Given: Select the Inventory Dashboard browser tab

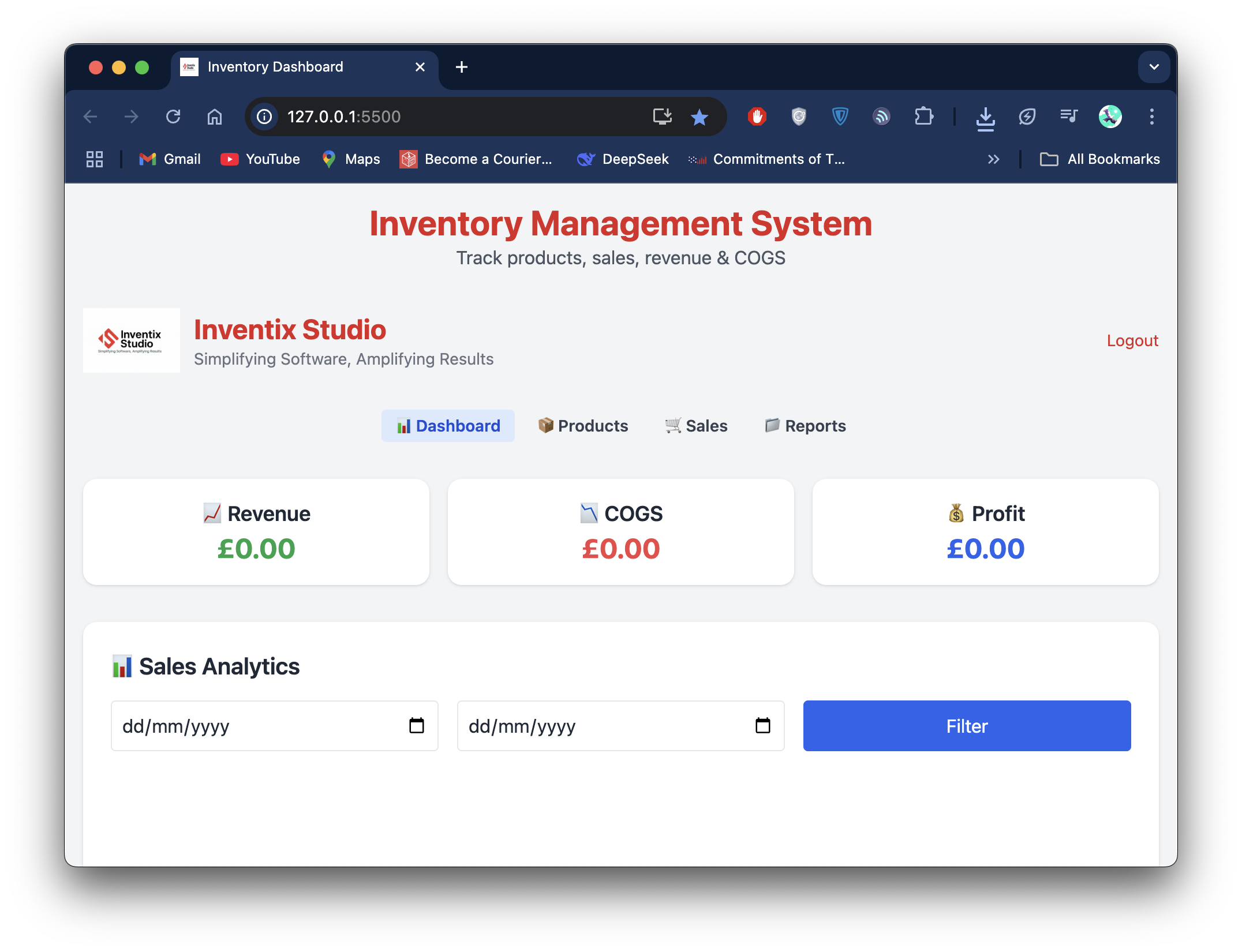Looking at the screenshot, I should 304,68.
